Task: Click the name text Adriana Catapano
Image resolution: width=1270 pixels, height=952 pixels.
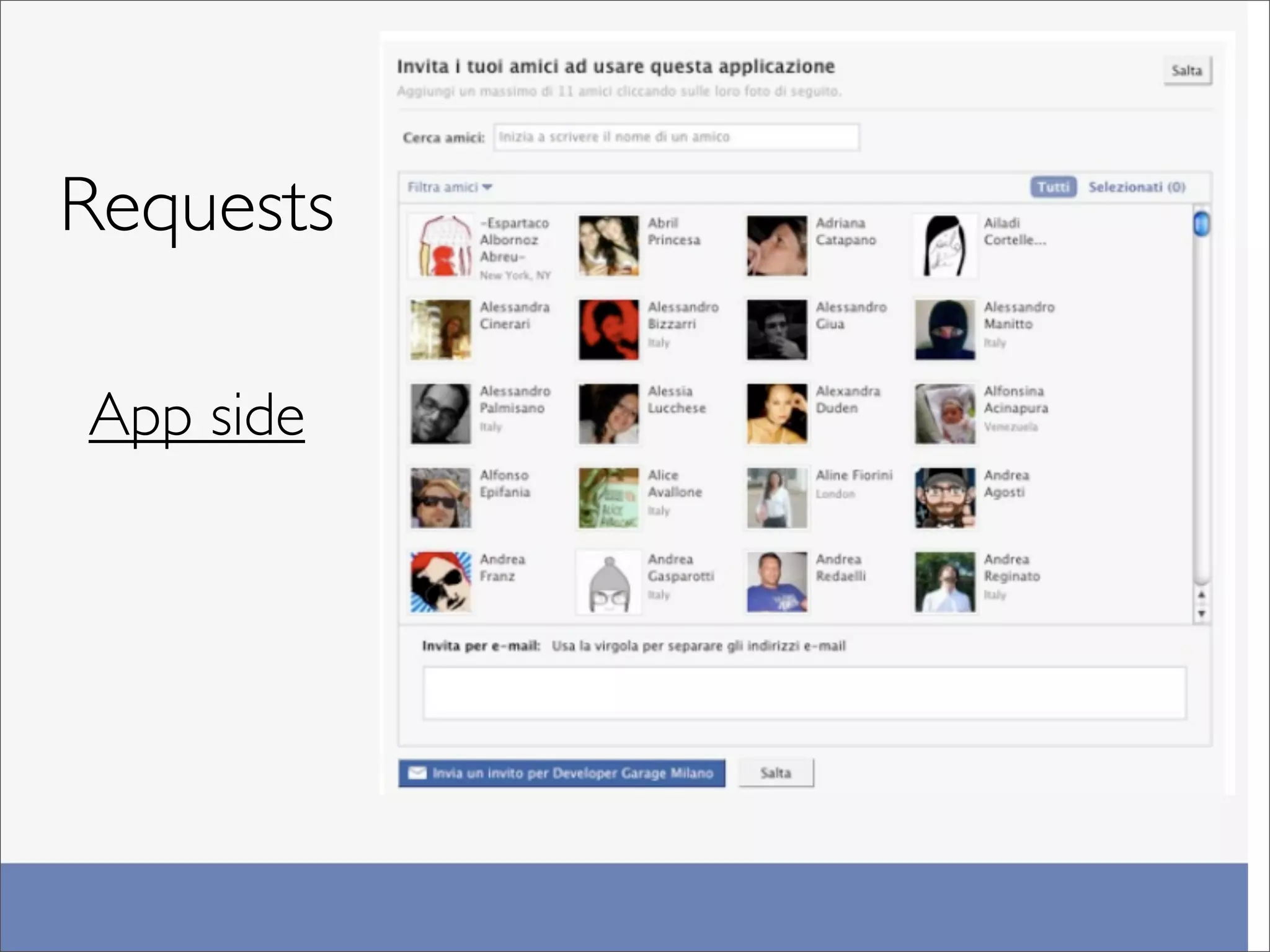Action: (846, 232)
